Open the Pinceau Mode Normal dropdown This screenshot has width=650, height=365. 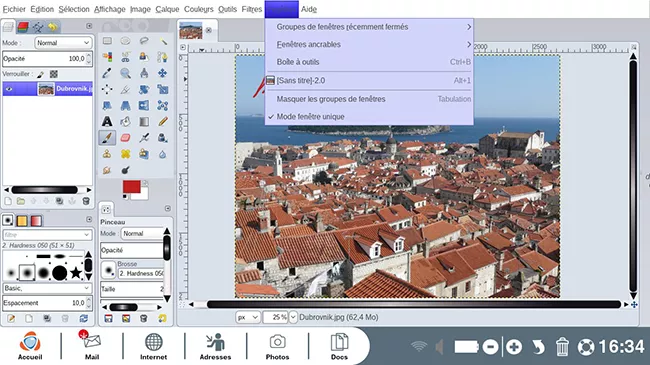pos(143,234)
